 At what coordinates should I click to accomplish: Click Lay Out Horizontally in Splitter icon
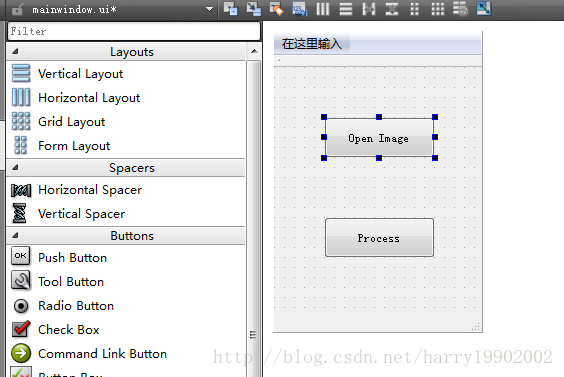coord(369,9)
